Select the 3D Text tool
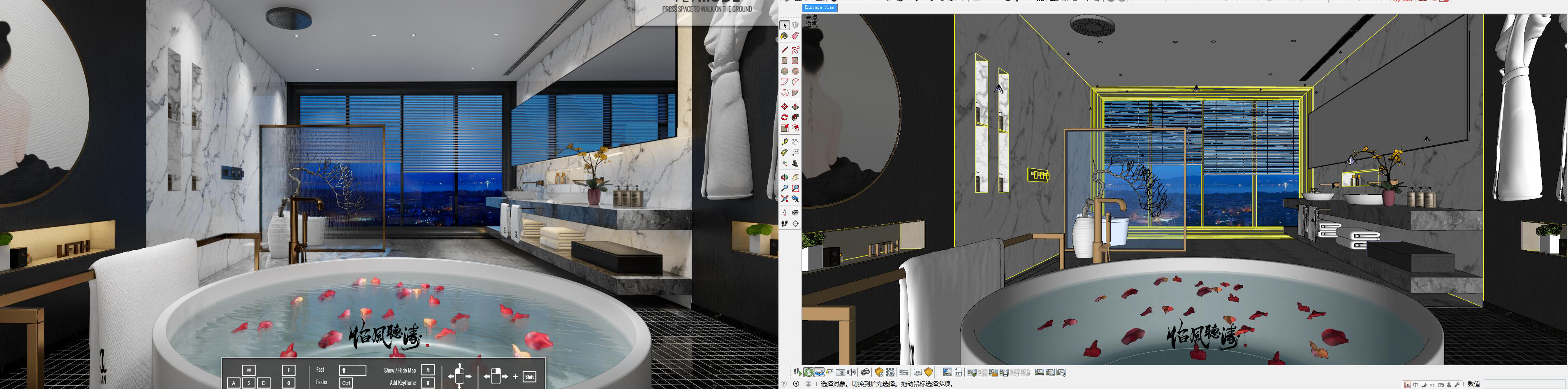Screen dimensions: 1568x389 pos(796,163)
